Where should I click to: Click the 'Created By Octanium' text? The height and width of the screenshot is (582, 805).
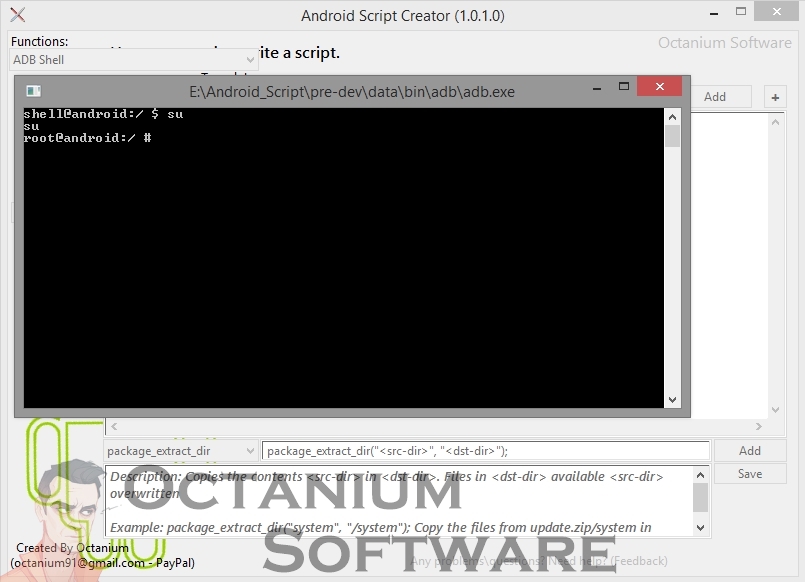(72, 548)
